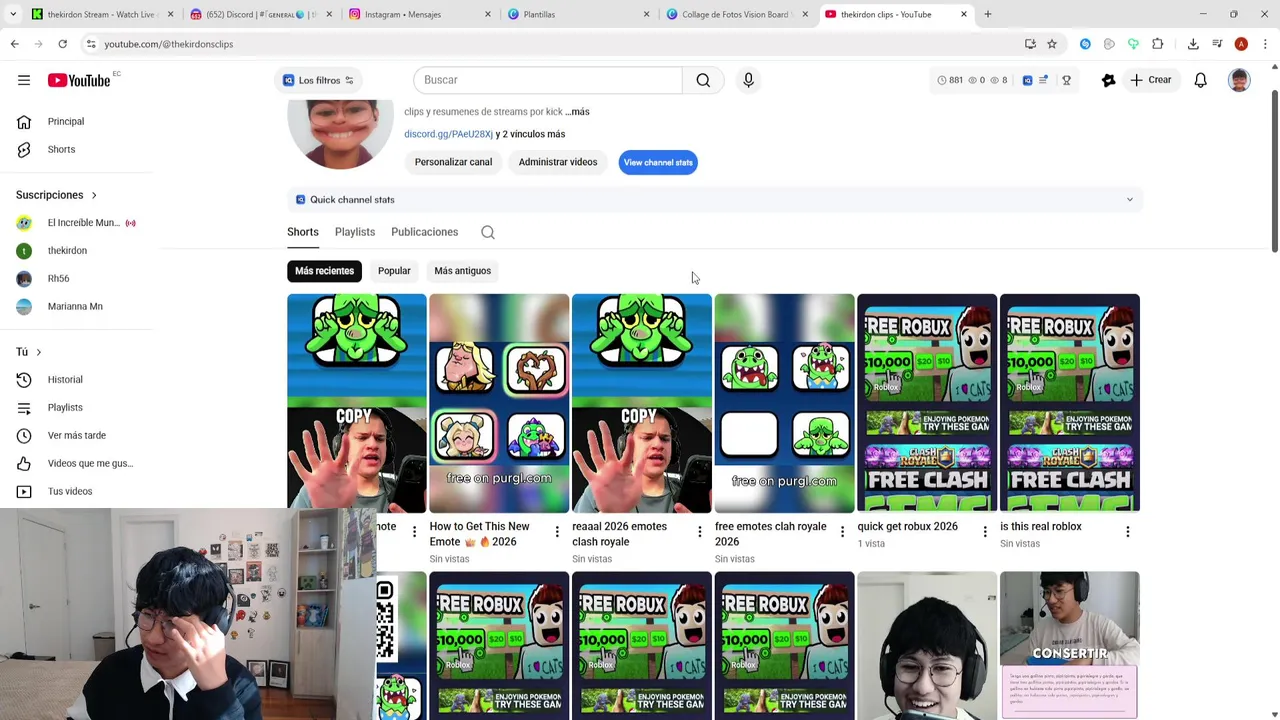Open site info icon in address bar
The height and width of the screenshot is (720, 1280).
pos(91,44)
